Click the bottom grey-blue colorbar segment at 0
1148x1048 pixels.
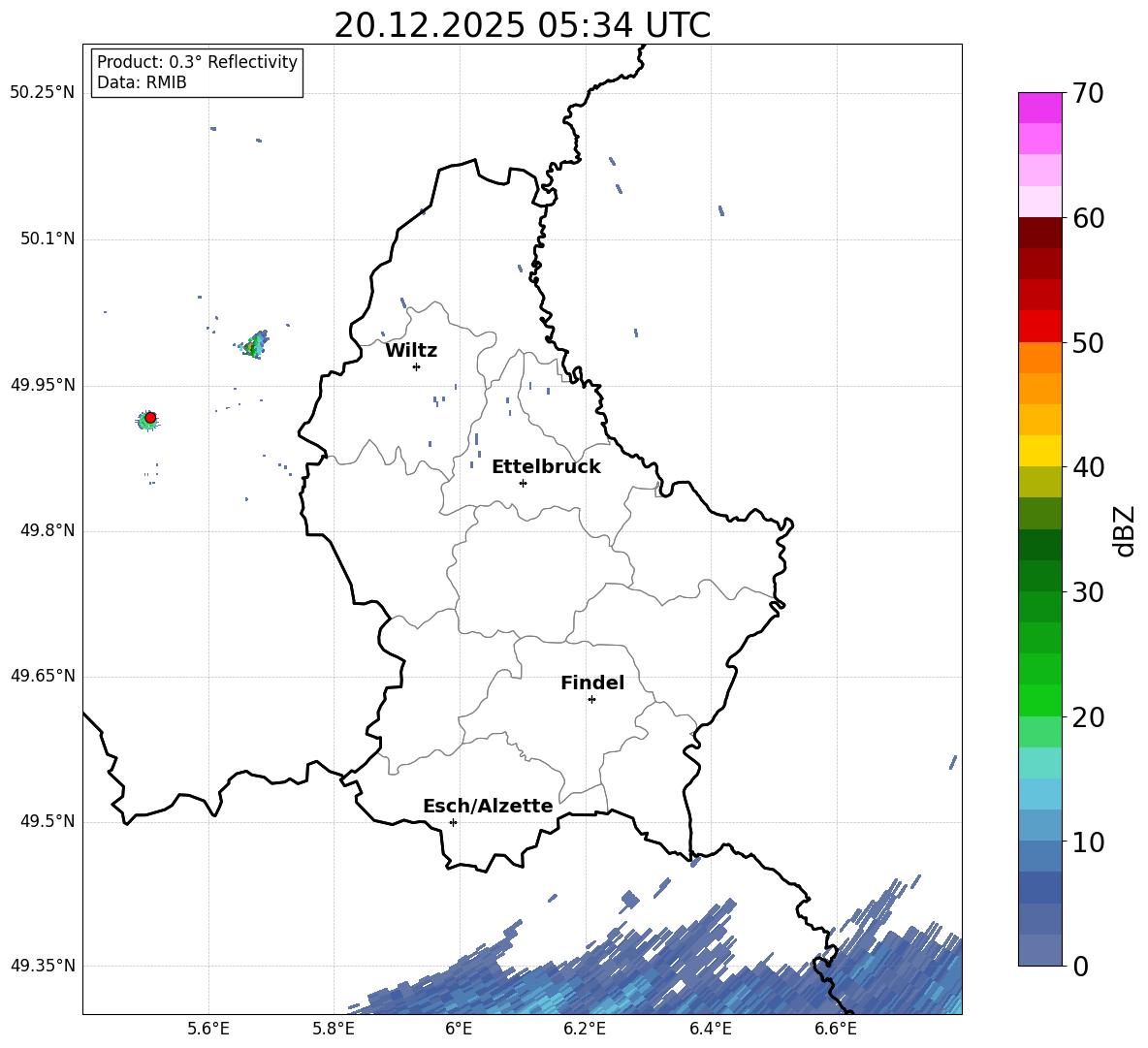pos(1039,950)
